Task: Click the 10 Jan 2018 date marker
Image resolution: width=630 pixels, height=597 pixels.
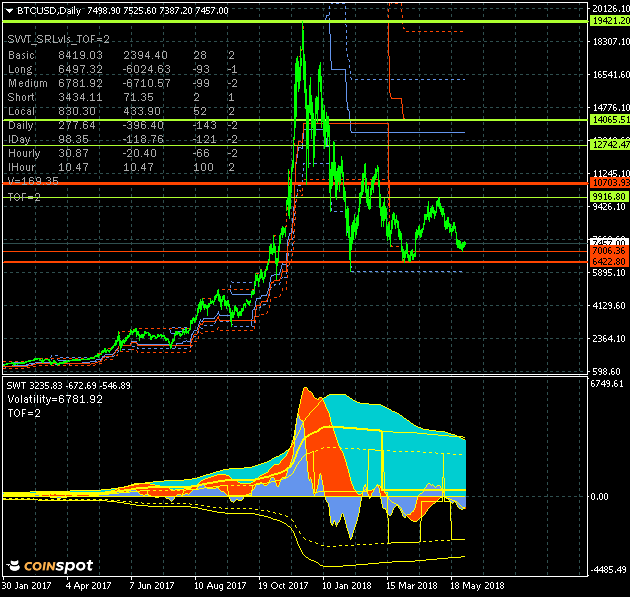Action: click(345, 586)
